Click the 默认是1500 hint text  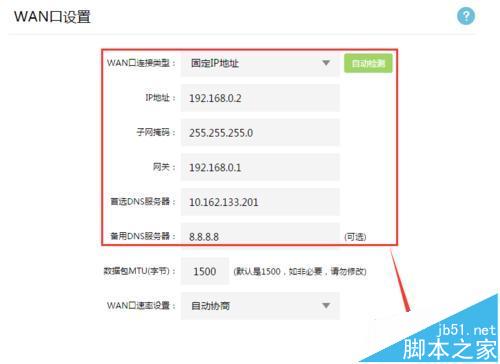pos(300,271)
